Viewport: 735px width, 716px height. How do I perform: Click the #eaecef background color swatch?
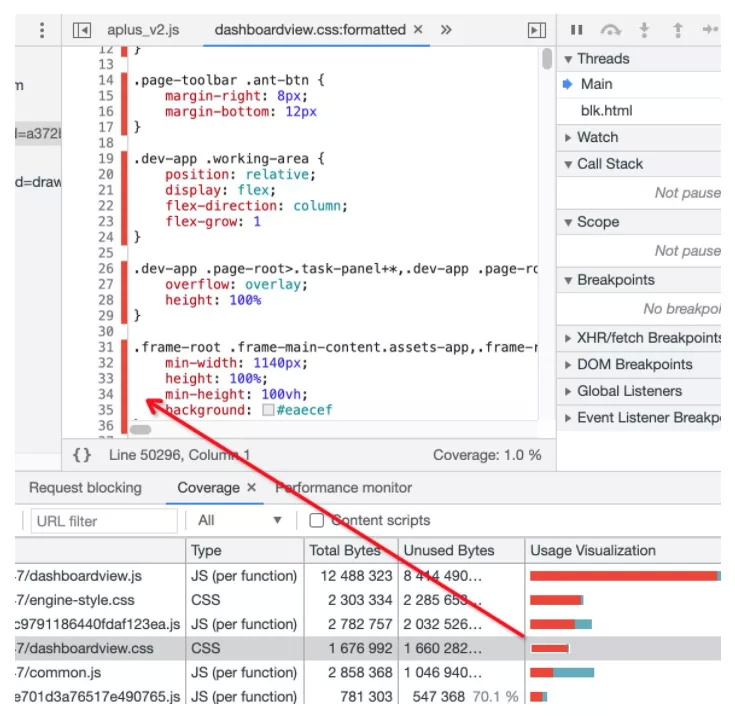click(x=268, y=411)
